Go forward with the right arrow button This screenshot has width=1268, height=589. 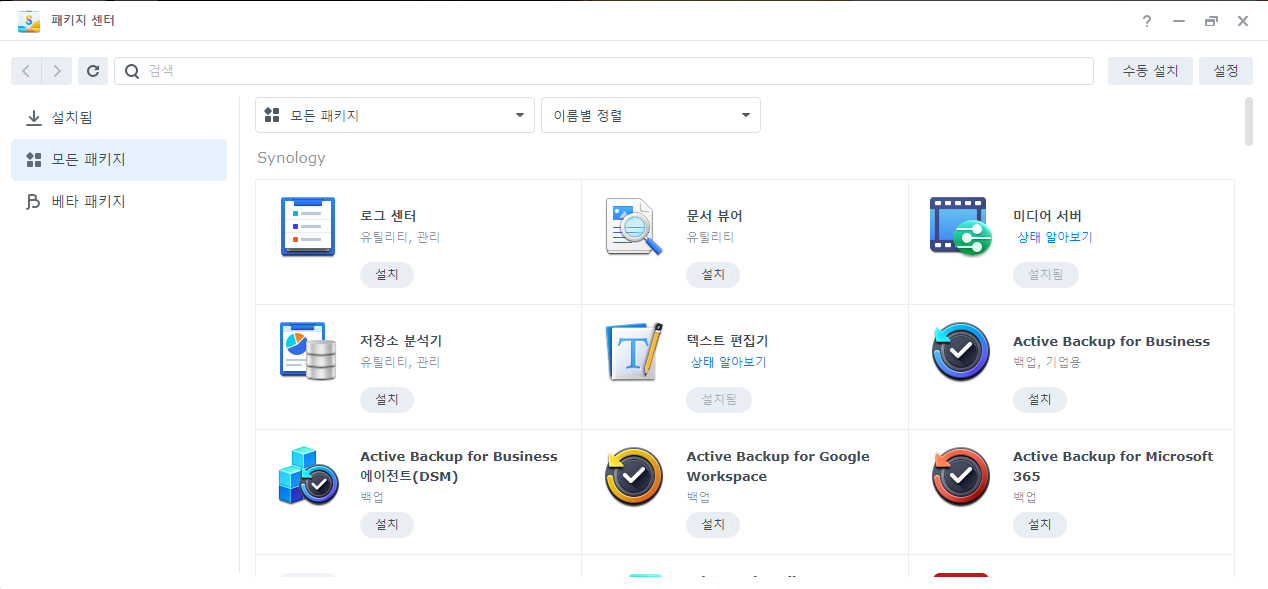(x=57, y=71)
